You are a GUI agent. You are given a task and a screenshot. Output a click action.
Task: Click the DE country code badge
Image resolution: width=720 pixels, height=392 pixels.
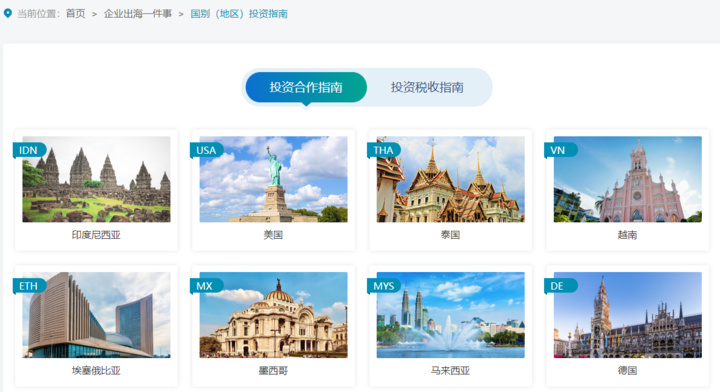[561, 286]
